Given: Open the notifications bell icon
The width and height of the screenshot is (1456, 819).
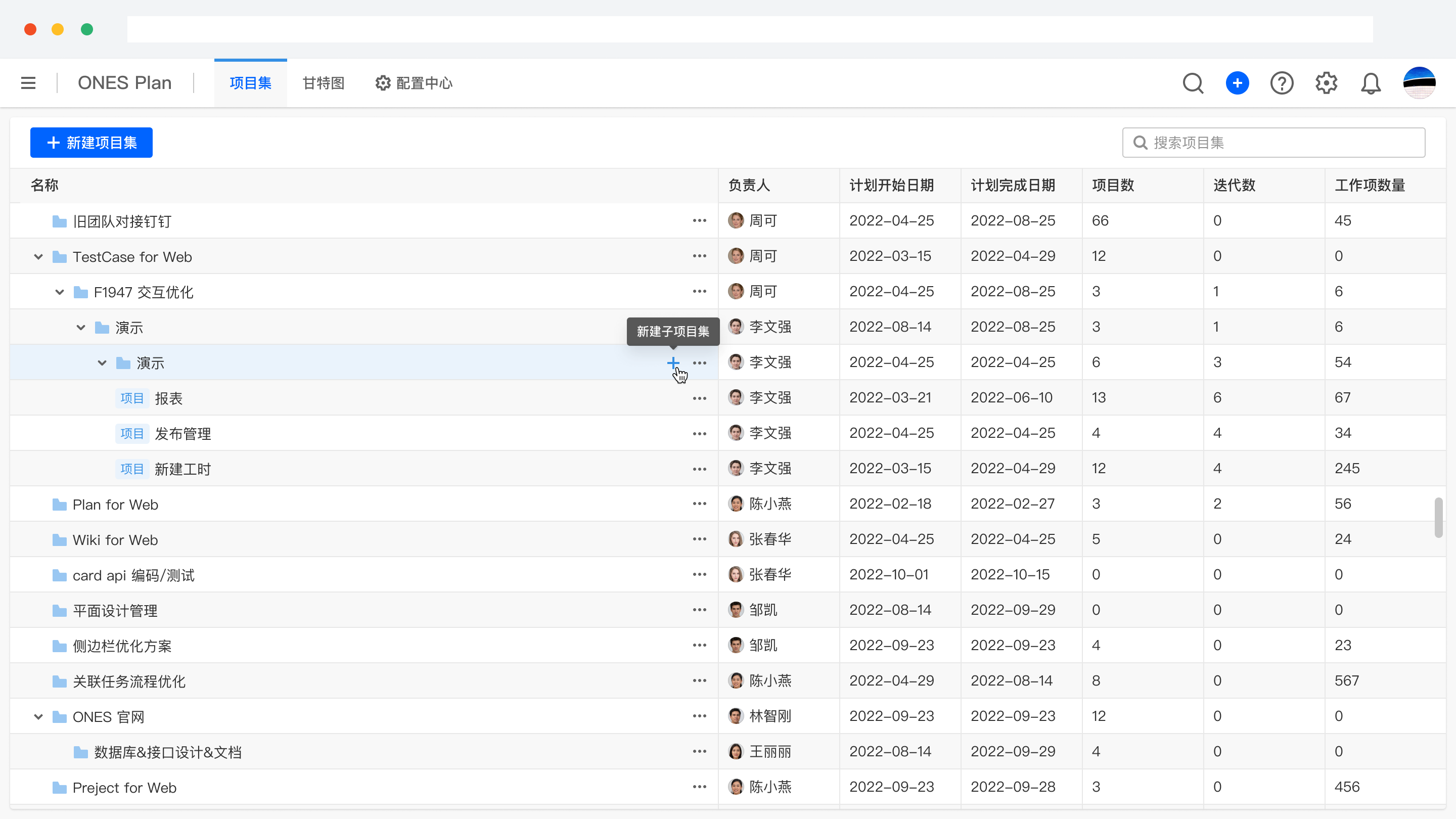Looking at the screenshot, I should (1371, 83).
